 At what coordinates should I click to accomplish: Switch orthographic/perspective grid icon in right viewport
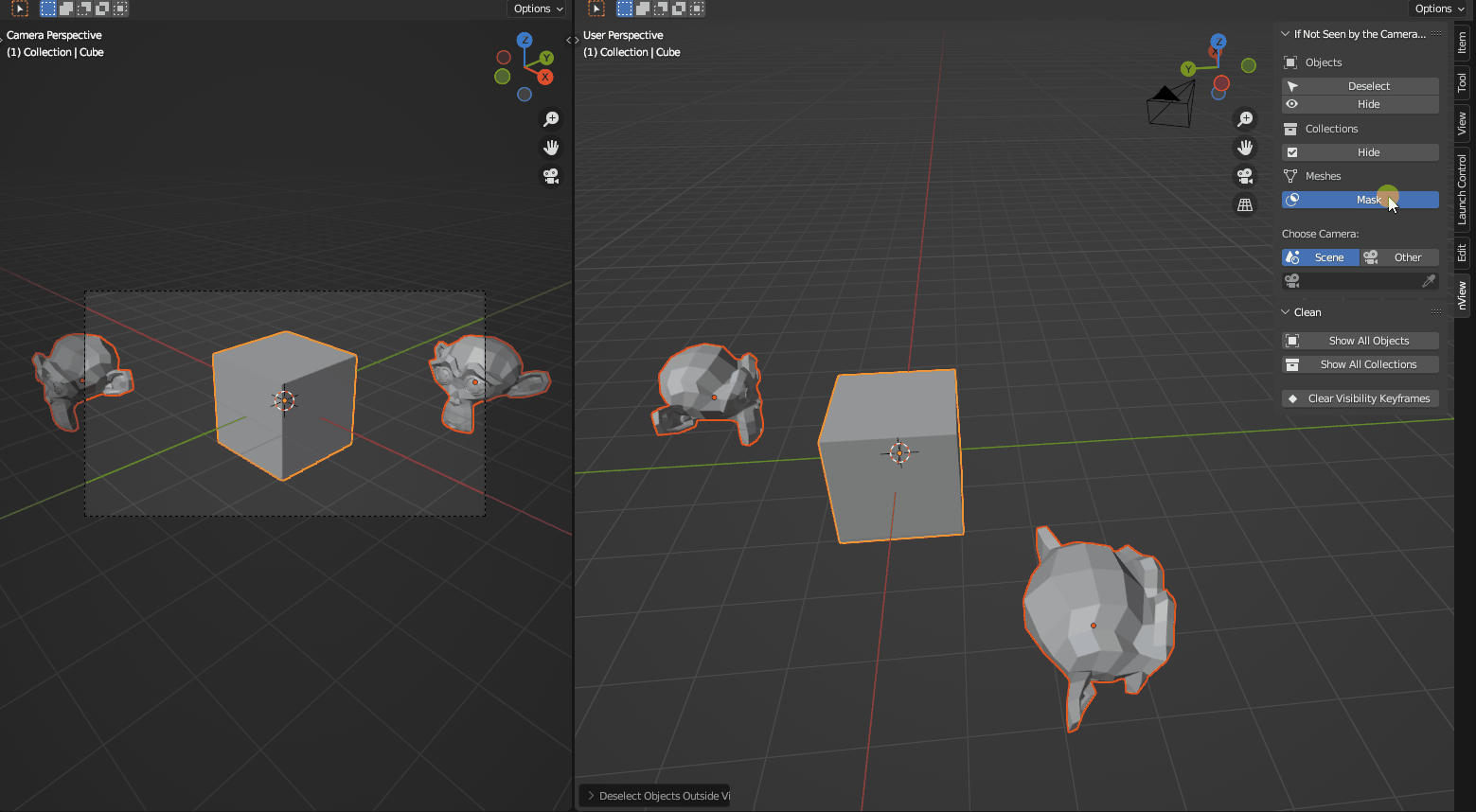point(1245,204)
